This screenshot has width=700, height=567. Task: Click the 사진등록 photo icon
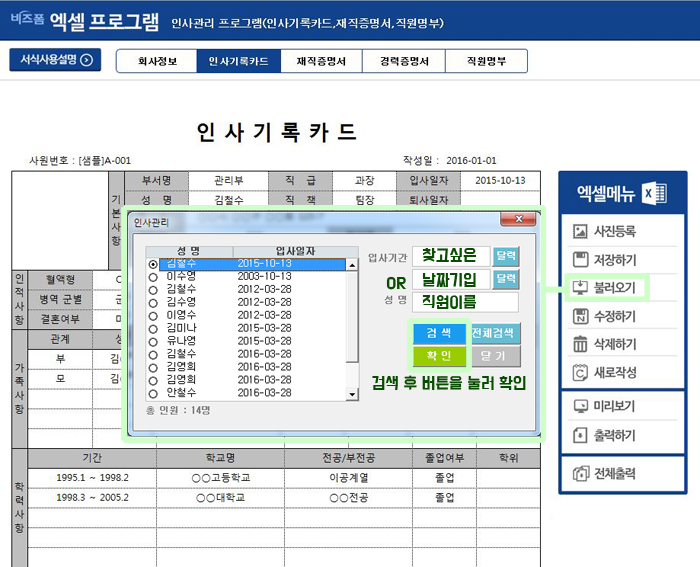[580, 231]
